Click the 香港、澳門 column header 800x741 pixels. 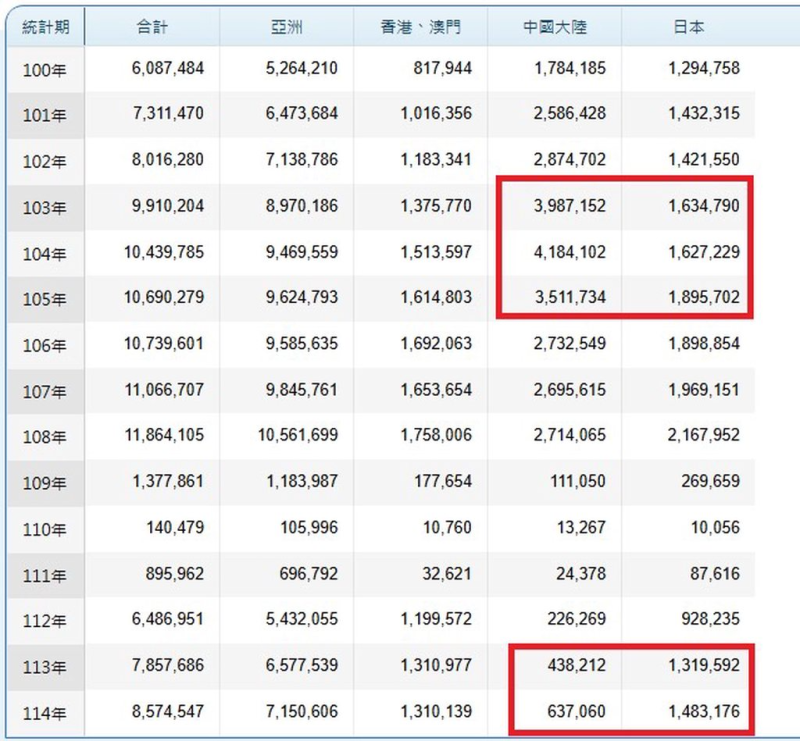click(421, 27)
